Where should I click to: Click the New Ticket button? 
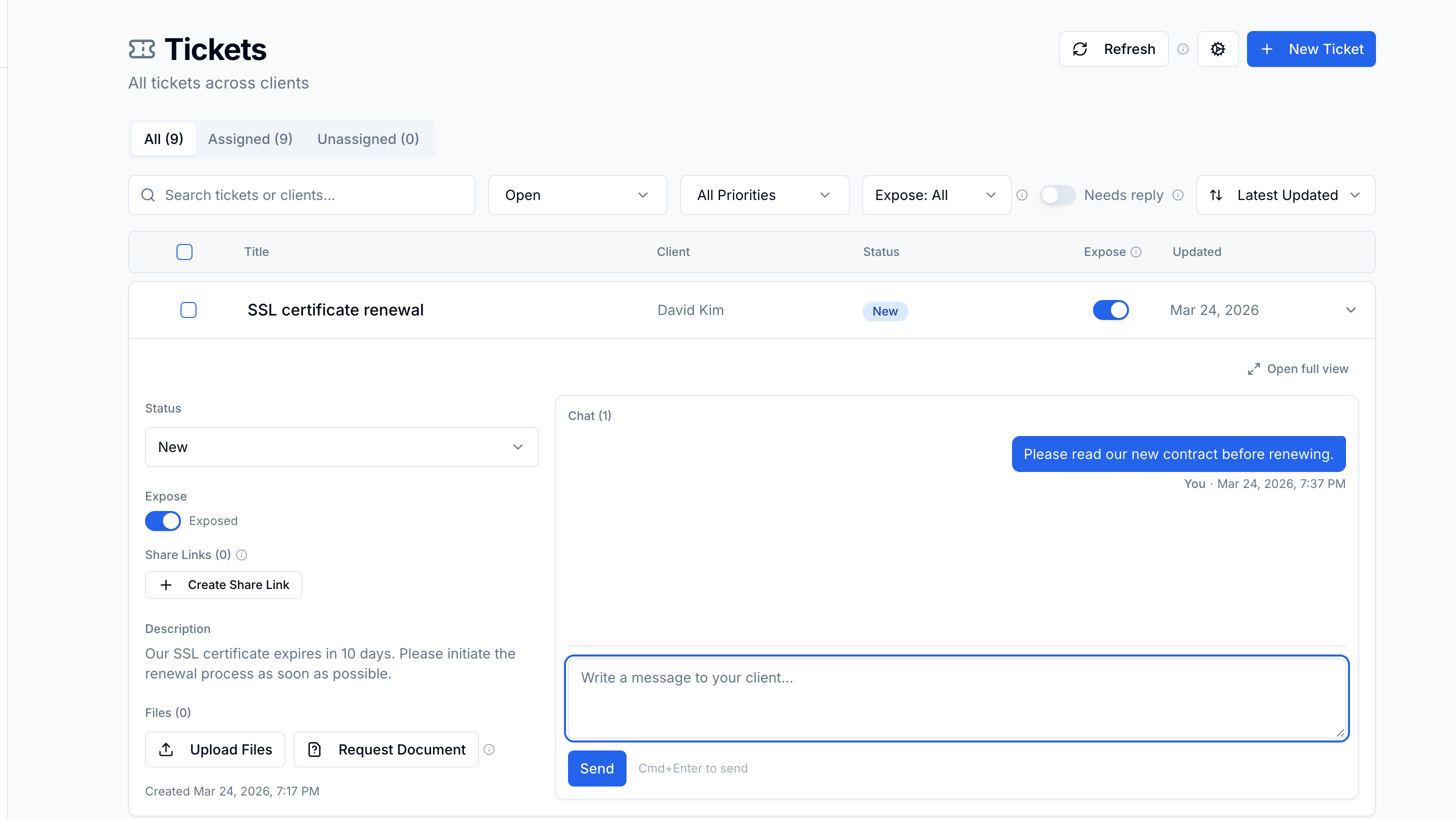(1310, 49)
